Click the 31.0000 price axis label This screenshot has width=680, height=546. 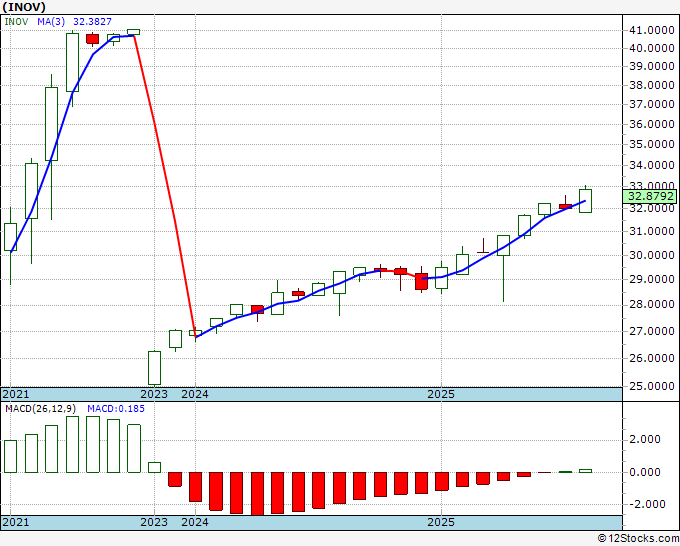coord(651,231)
